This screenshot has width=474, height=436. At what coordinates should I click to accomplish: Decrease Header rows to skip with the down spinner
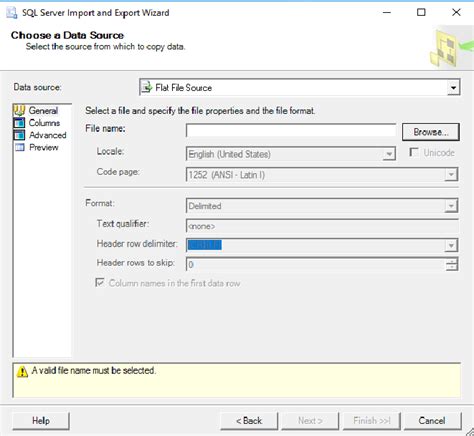point(451,268)
